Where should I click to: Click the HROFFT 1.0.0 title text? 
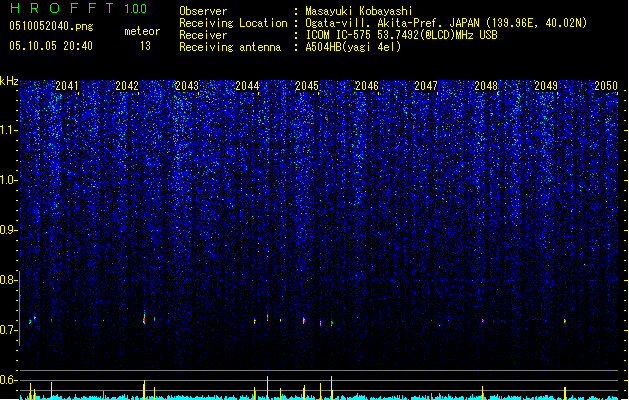pyautogui.click(x=78, y=8)
